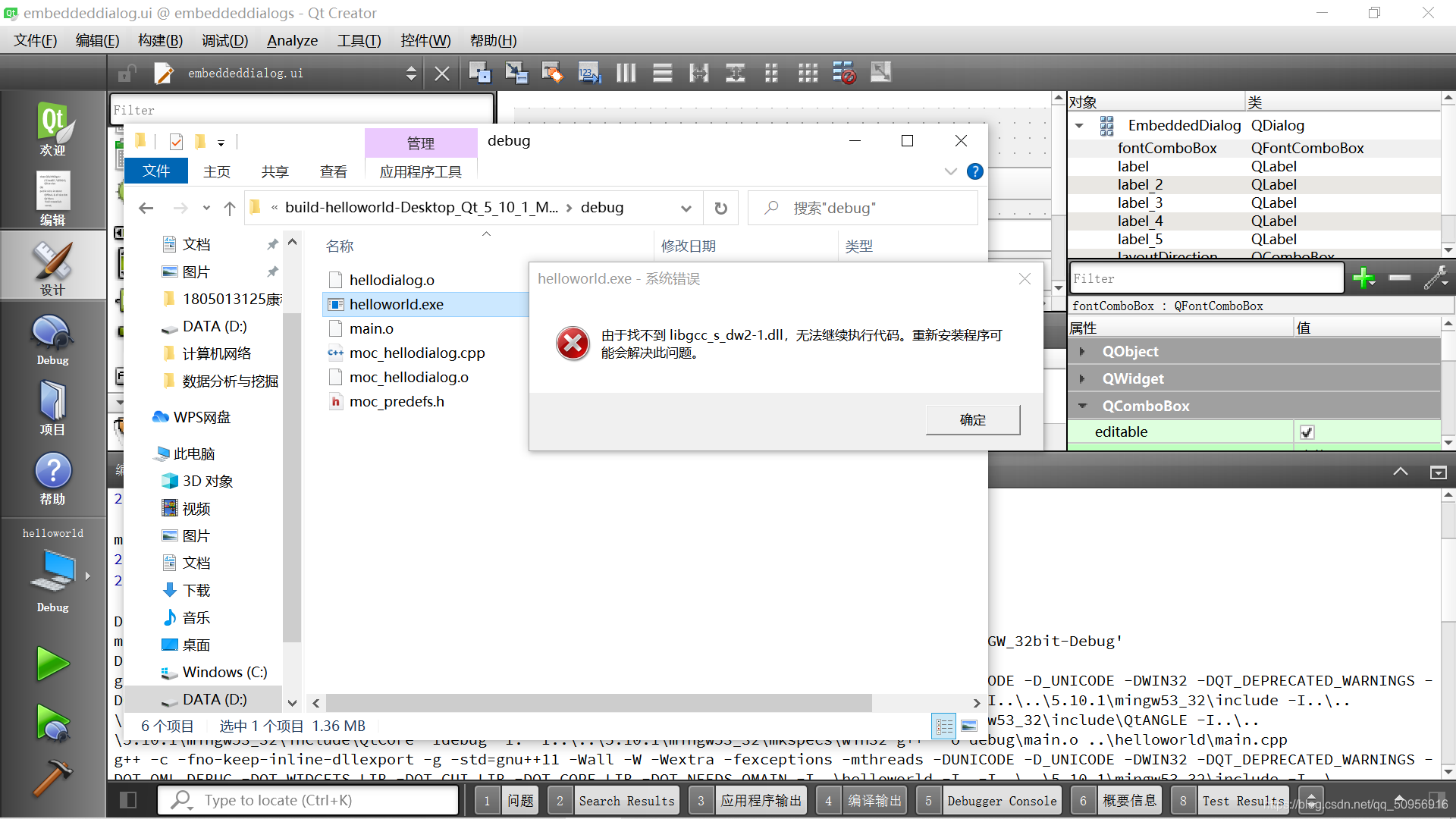
Task: Click 确定 in the error dialog
Action: pyautogui.click(x=973, y=419)
